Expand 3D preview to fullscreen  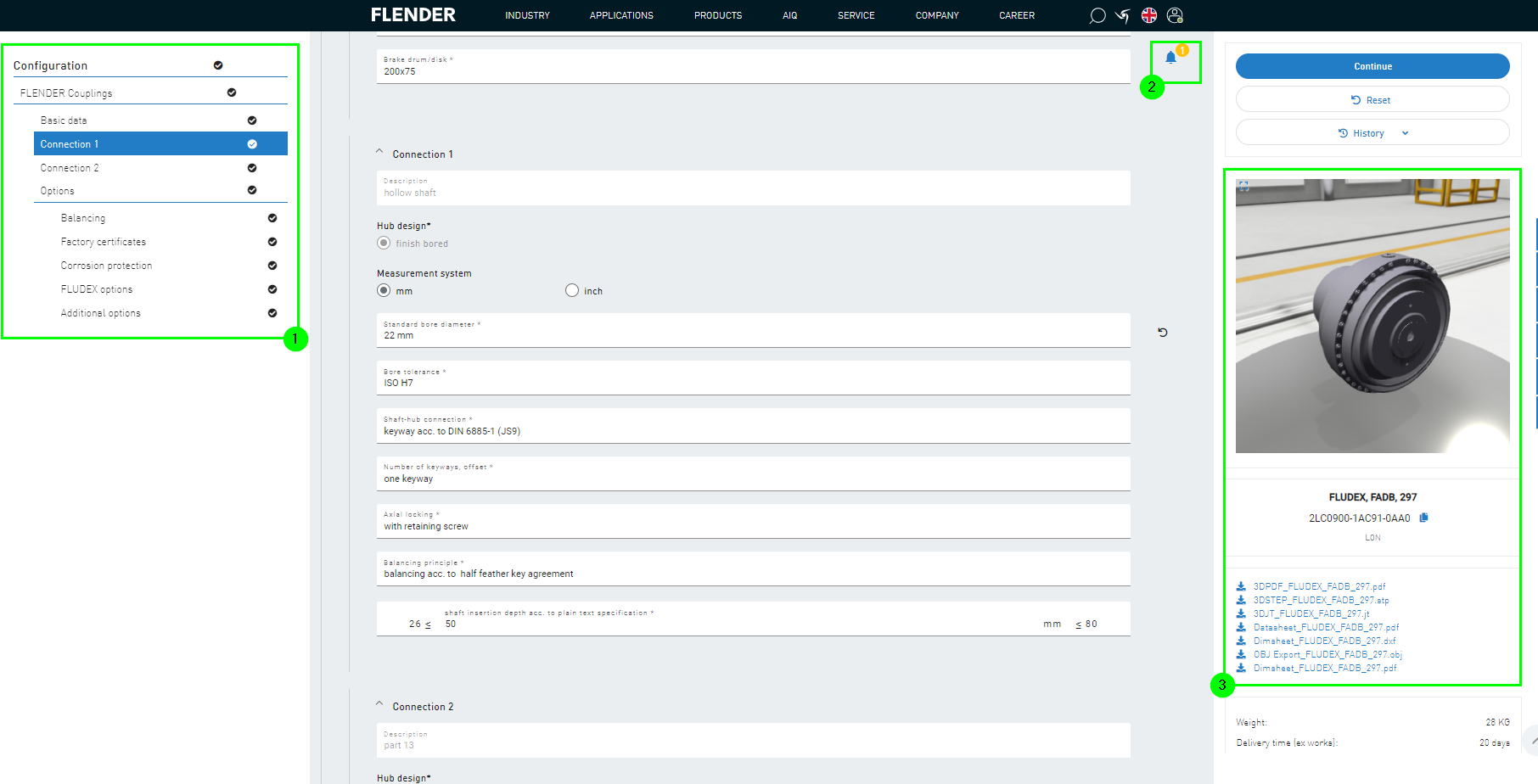[x=1243, y=186]
